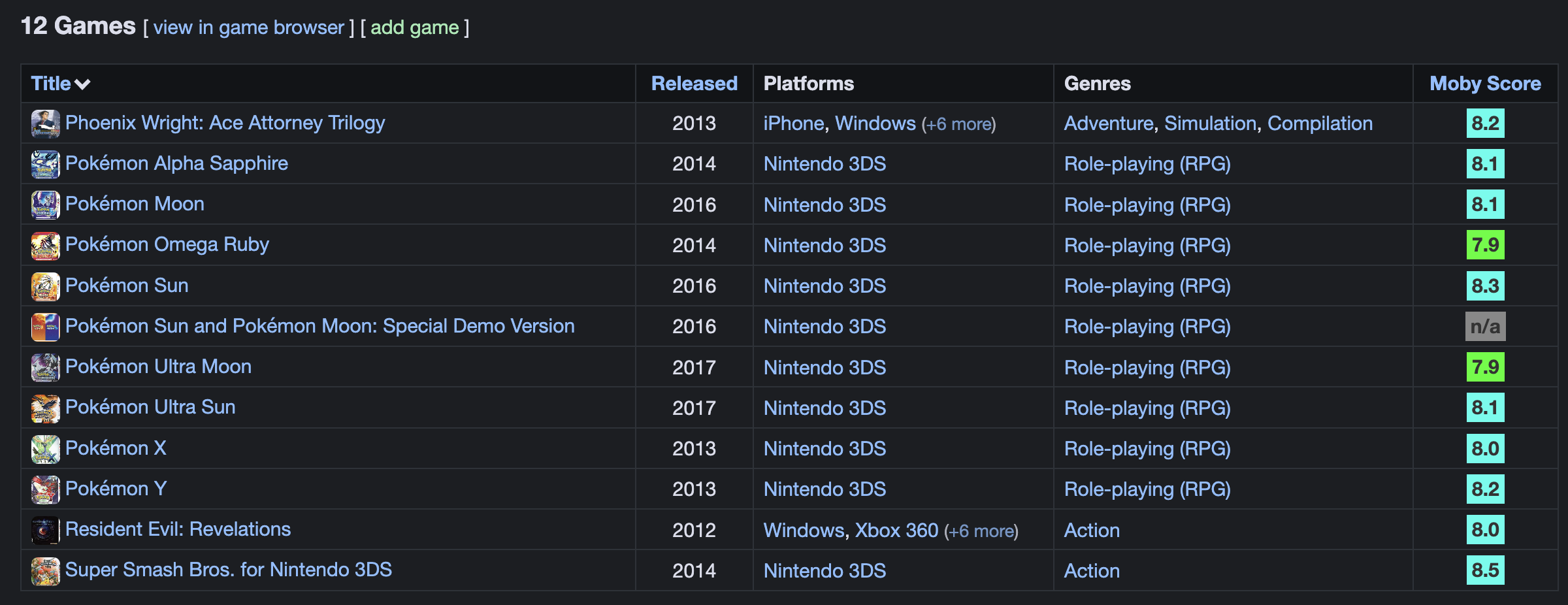Click Action genre in Super Smash Bros. row
Viewport: 1568px width, 605px height.
pos(1092,571)
